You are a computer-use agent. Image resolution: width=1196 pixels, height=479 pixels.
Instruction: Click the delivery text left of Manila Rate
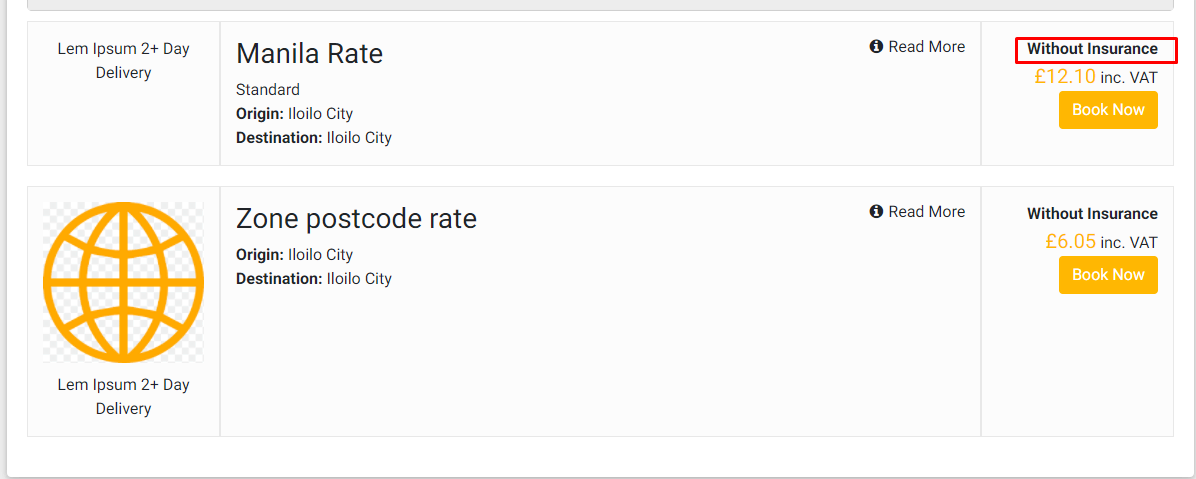123,61
